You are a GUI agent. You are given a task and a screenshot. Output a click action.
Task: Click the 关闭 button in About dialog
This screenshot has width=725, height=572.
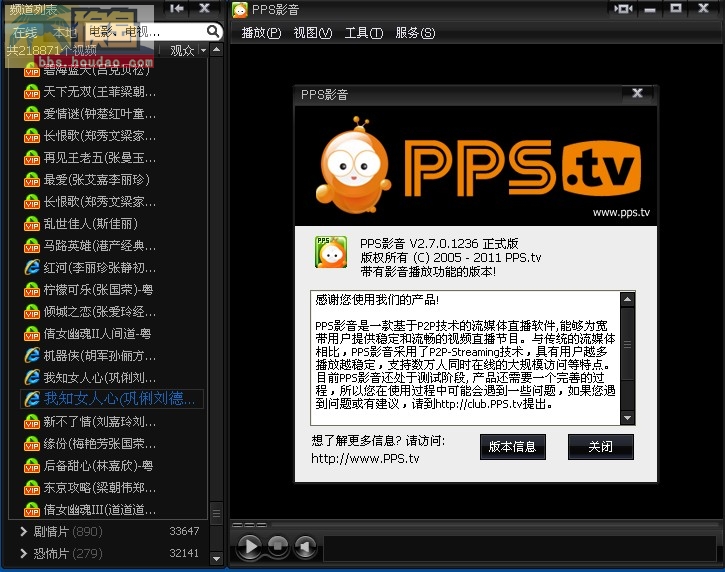pyautogui.click(x=600, y=447)
